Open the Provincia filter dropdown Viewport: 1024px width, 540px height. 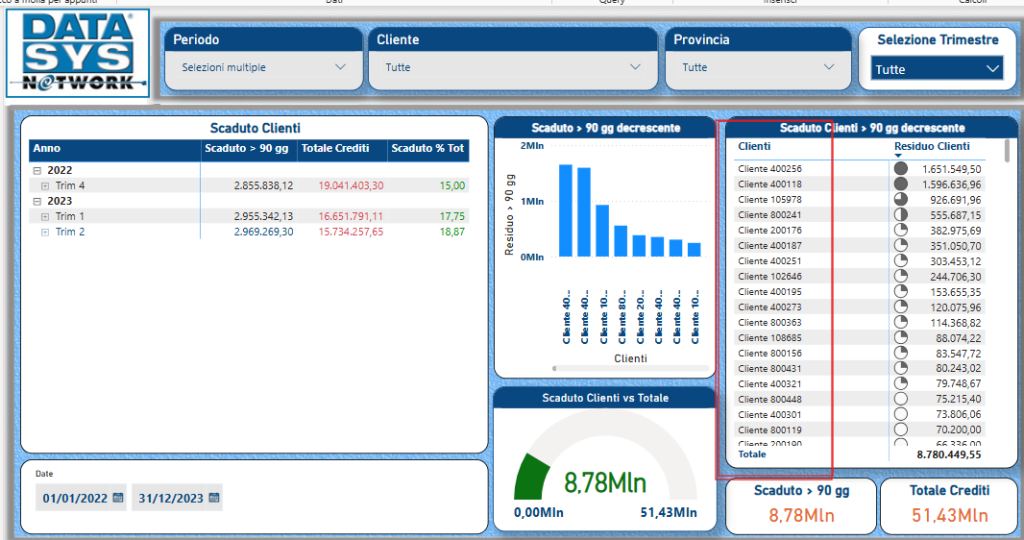pyautogui.click(x=828, y=67)
